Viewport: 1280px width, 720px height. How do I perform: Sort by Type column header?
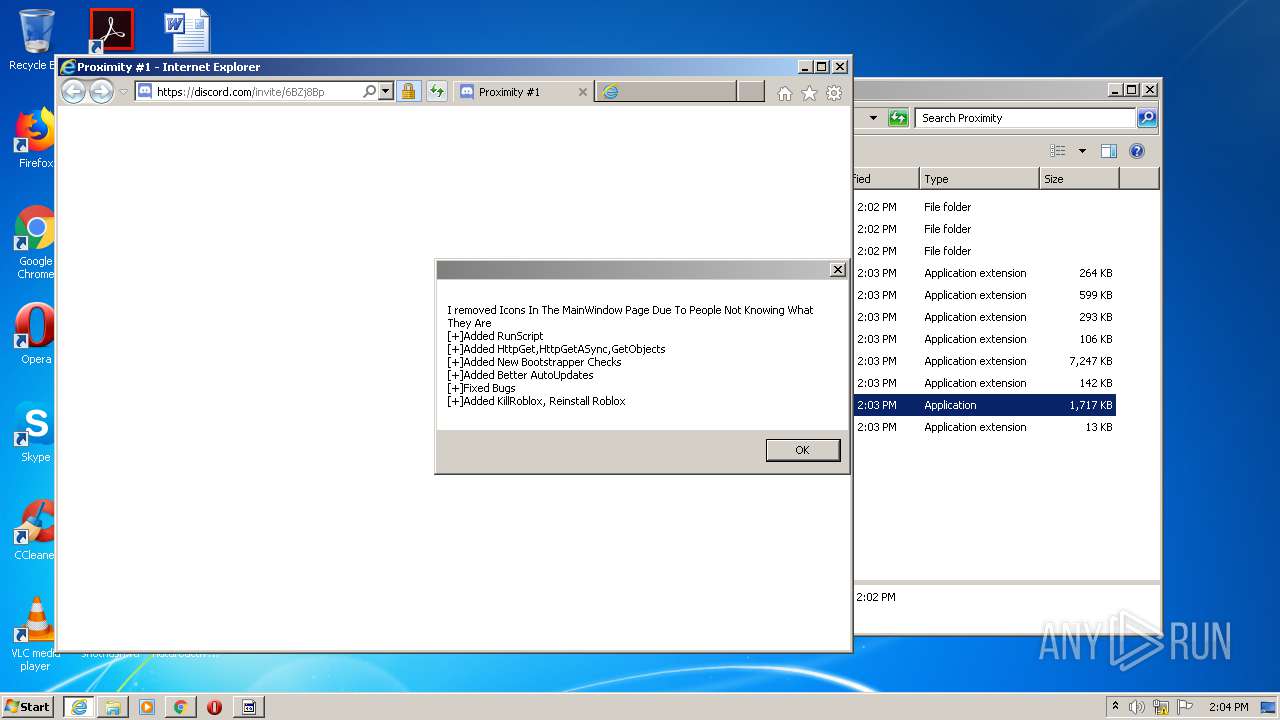tap(979, 179)
